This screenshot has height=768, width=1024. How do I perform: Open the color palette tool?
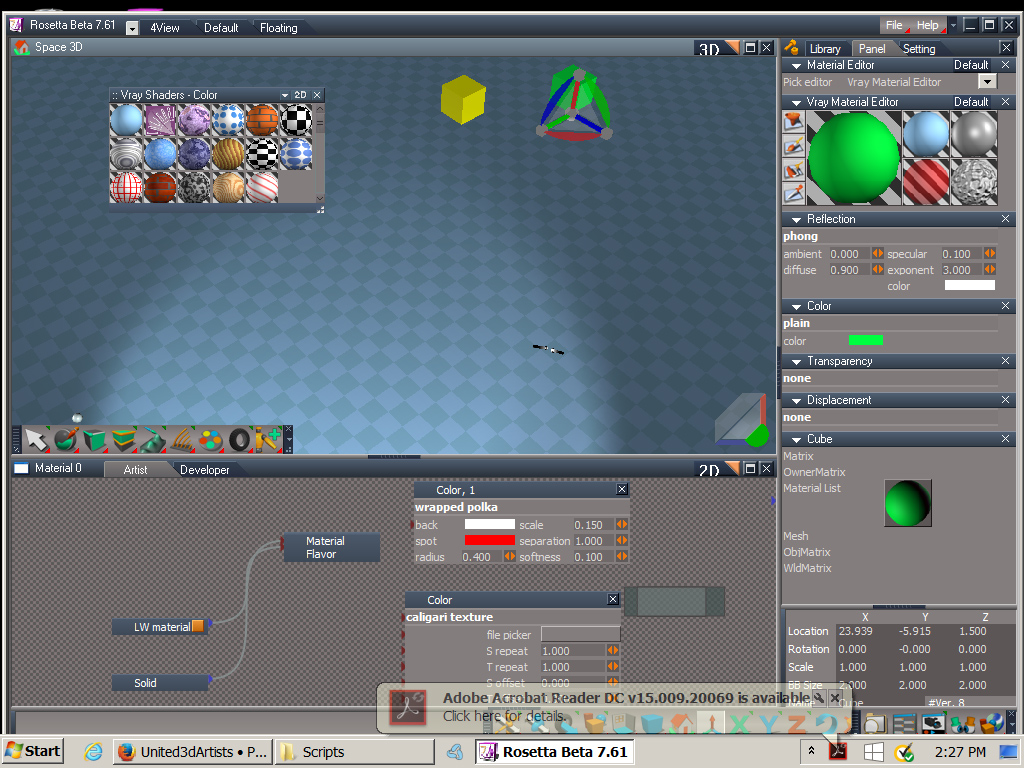coord(210,440)
